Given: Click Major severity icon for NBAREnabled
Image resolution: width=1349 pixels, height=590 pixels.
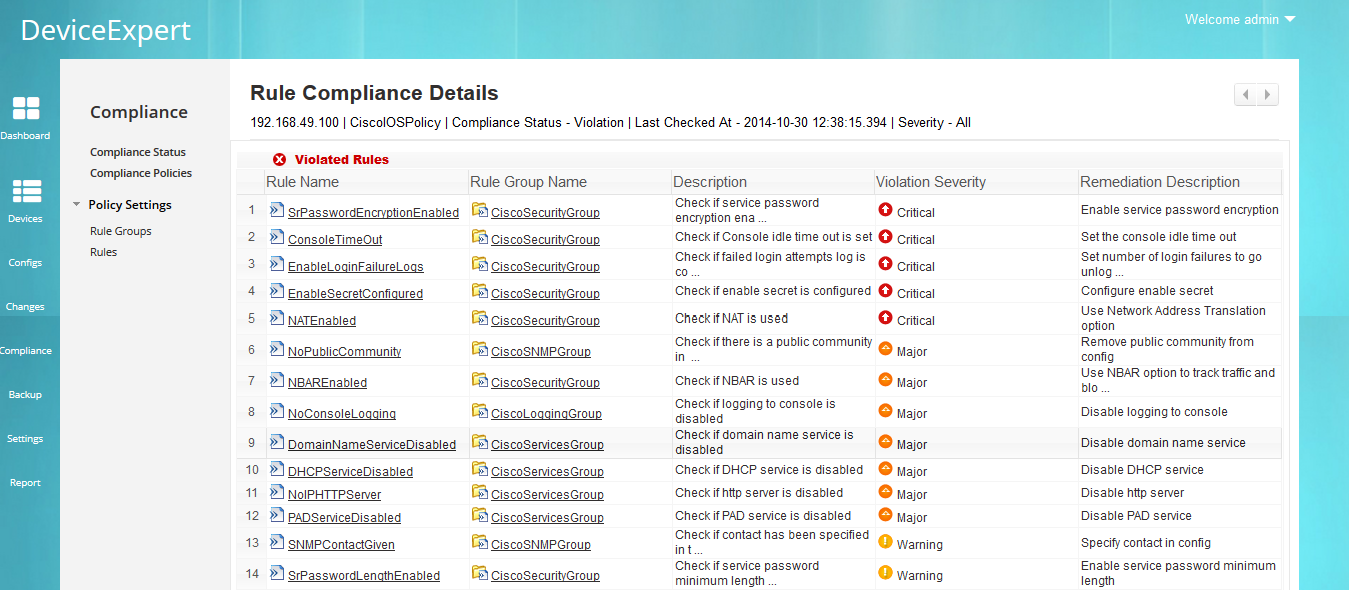Looking at the screenshot, I should [885, 380].
